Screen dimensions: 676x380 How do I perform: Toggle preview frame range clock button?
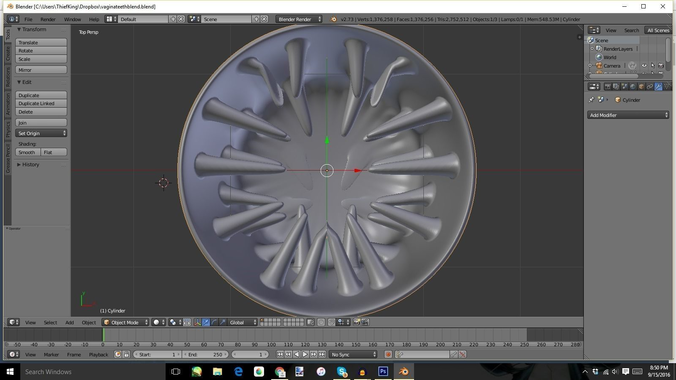click(x=117, y=354)
